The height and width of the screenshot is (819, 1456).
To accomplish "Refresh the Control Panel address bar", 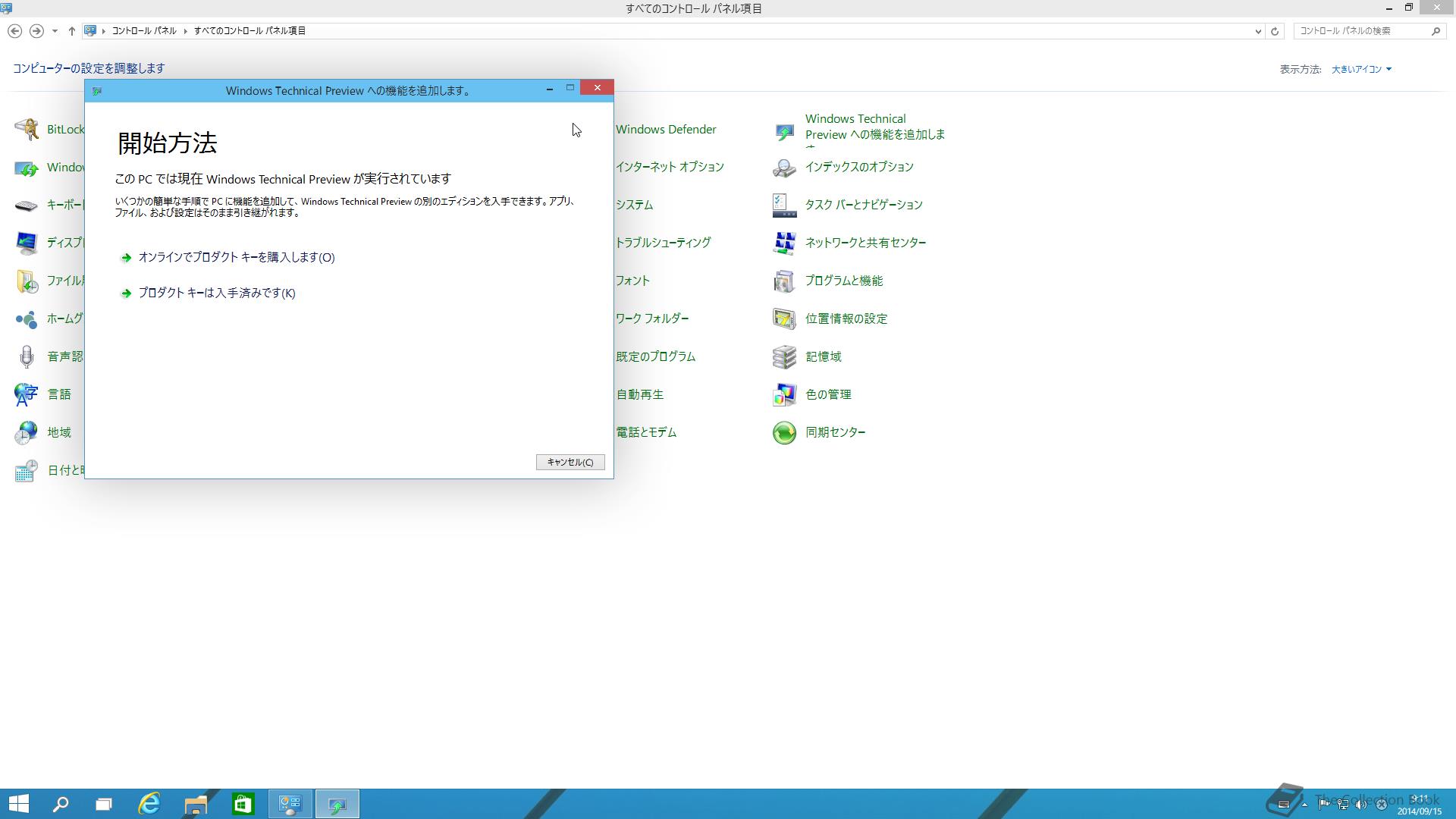I will (x=1275, y=31).
